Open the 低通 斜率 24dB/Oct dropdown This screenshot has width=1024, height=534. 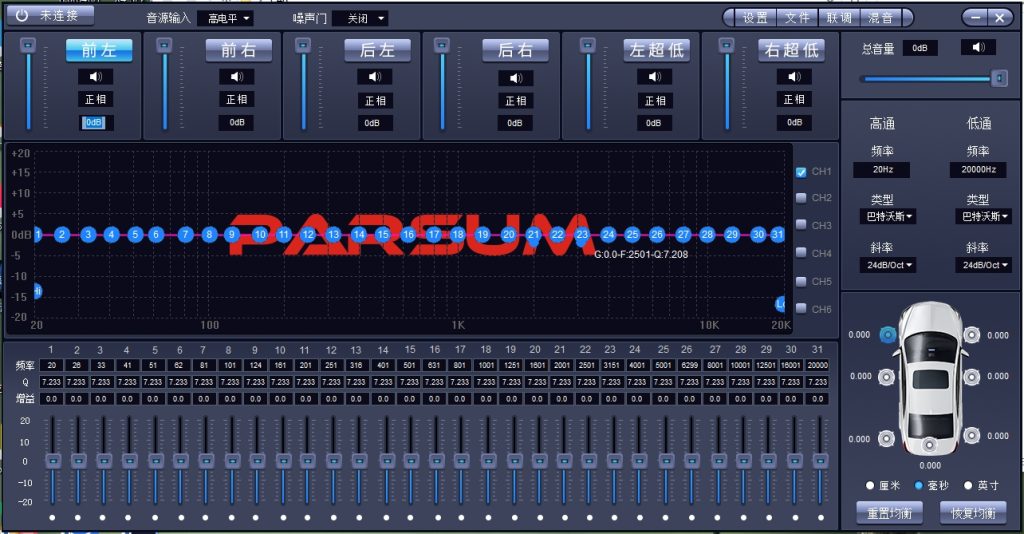click(x=984, y=265)
